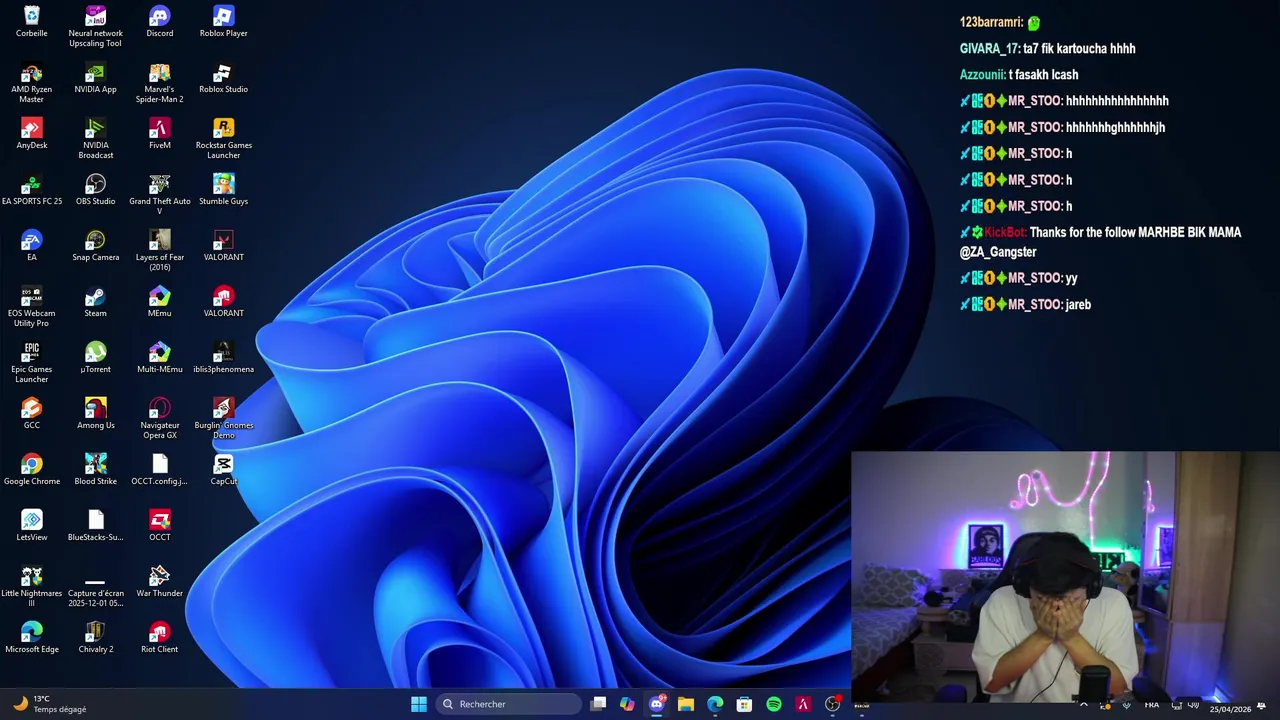The width and height of the screenshot is (1280, 720).
Task: Open Microsoft Store from the taskbar
Action: pyautogui.click(x=744, y=704)
